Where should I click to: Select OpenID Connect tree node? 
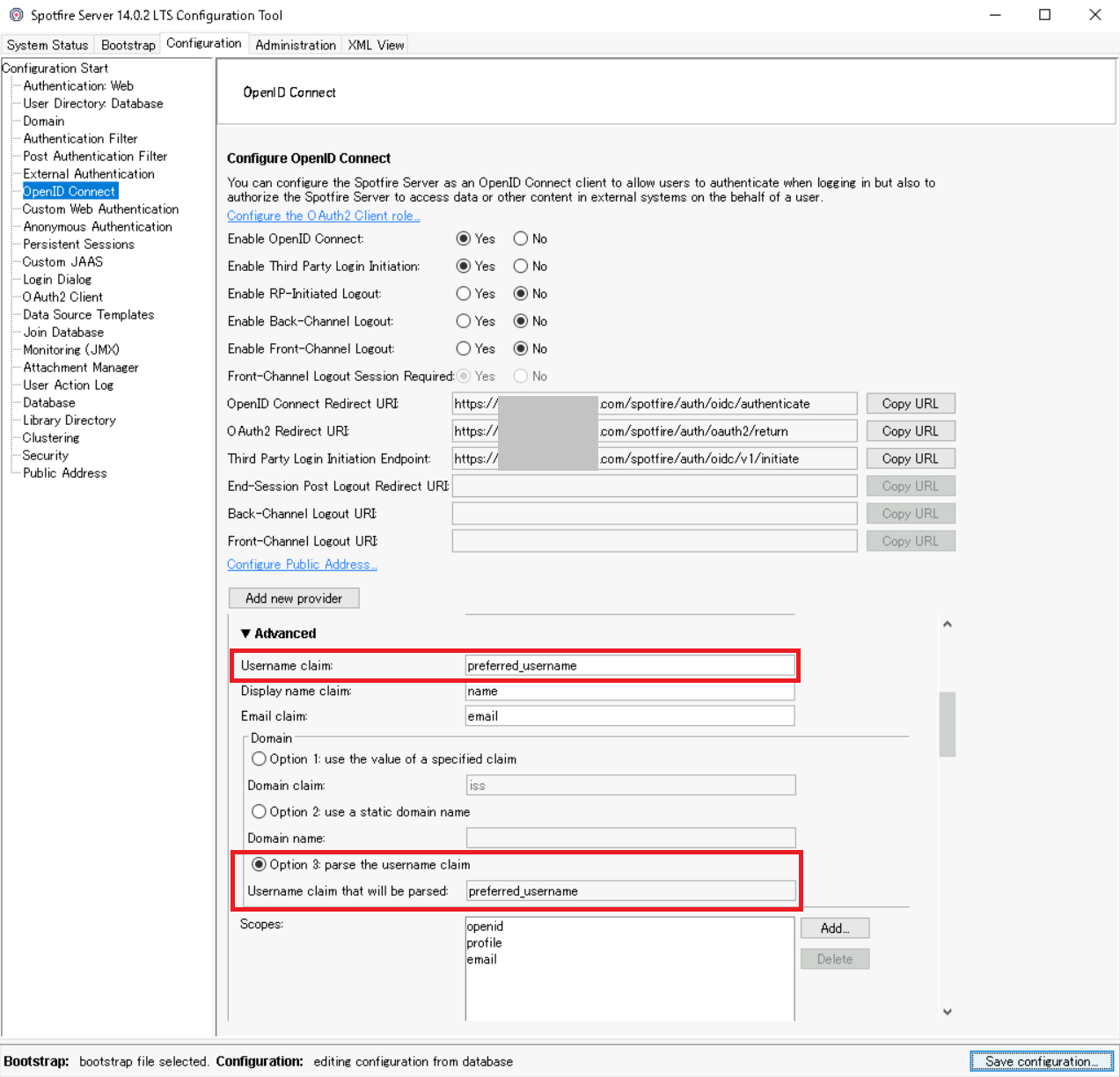pos(70,191)
